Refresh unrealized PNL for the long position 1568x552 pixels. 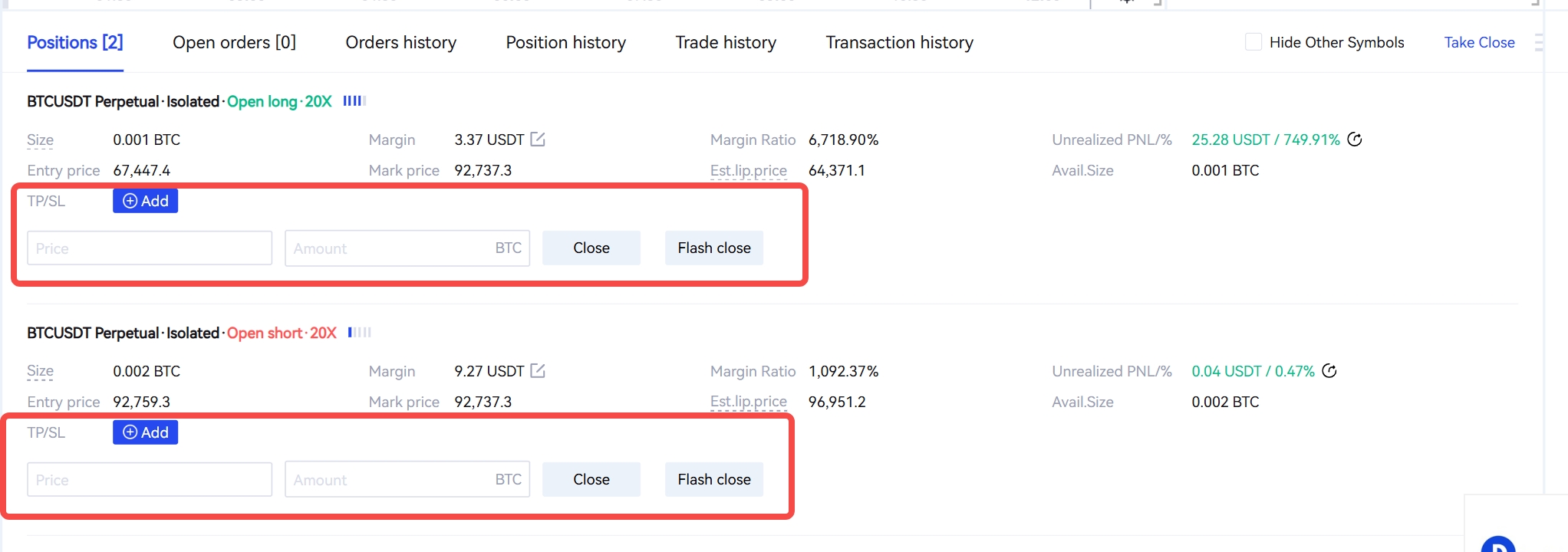pyautogui.click(x=1355, y=140)
